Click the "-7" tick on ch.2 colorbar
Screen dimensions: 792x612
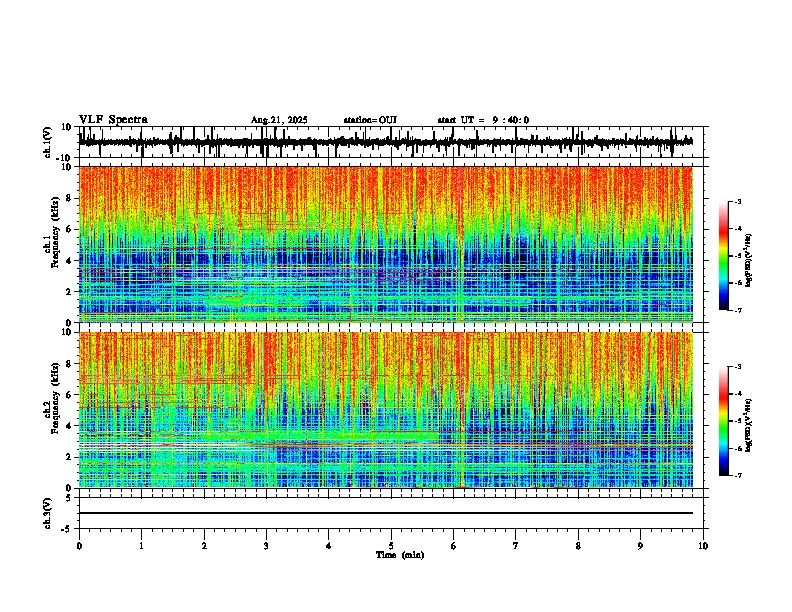click(x=737, y=475)
